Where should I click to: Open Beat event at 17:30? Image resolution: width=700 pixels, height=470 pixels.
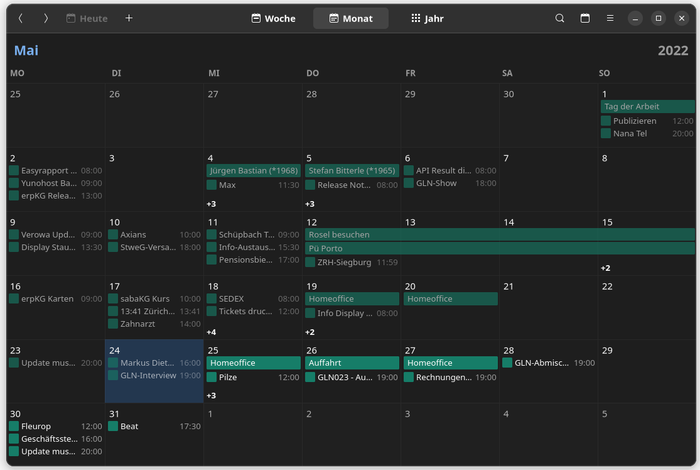pyautogui.click(x=154, y=426)
